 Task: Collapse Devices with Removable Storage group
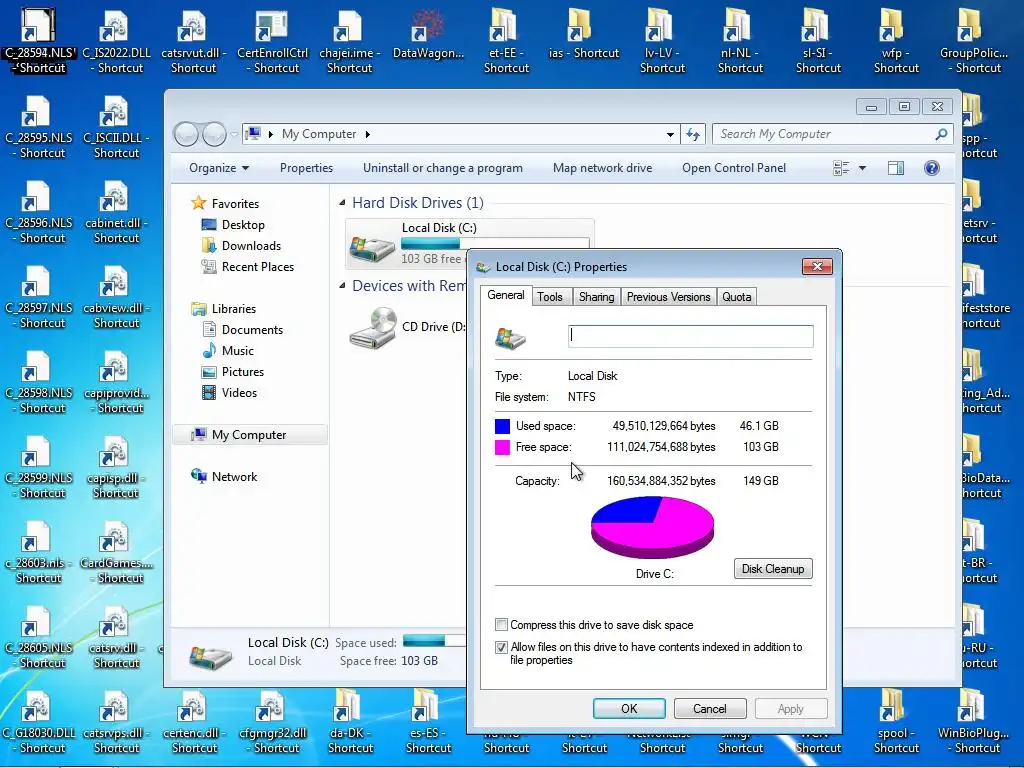(342, 286)
